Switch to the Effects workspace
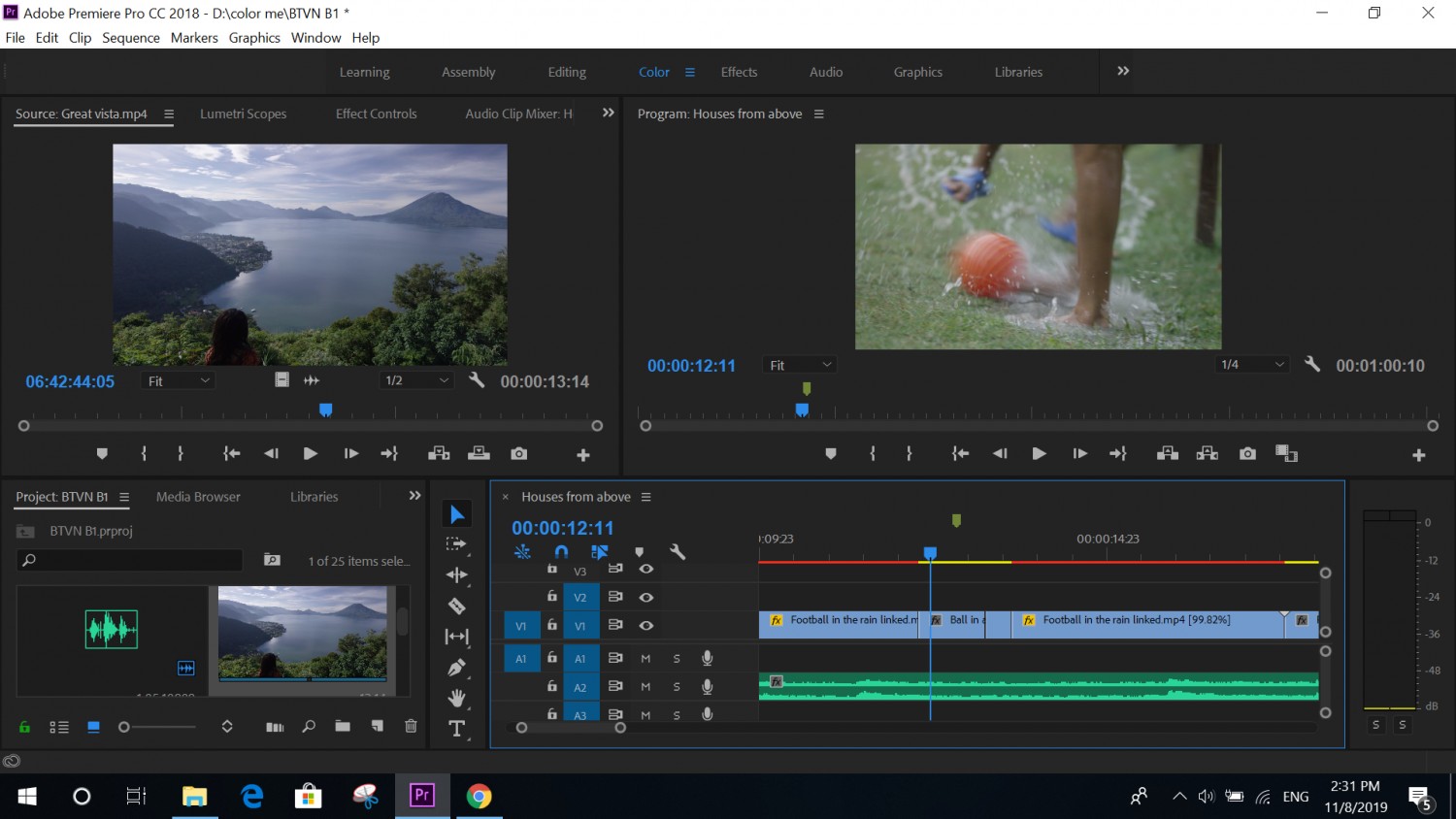 tap(739, 72)
